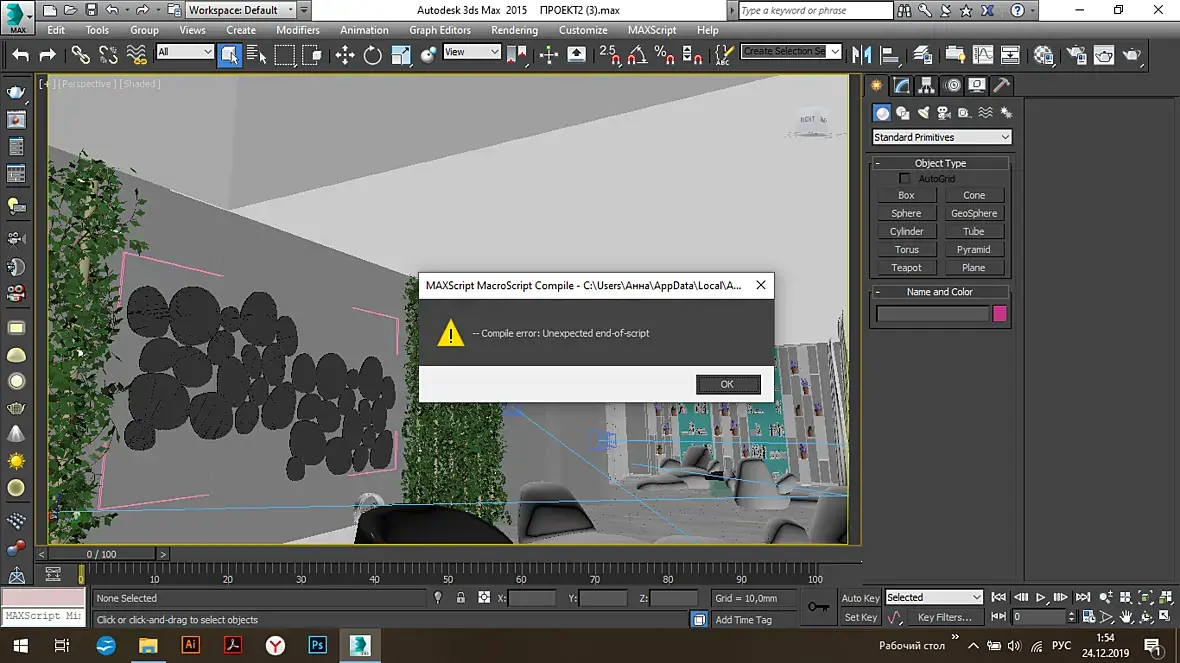Click the pink object color swatch
The width and height of the screenshot is (1180, 663).
point(999,314)
